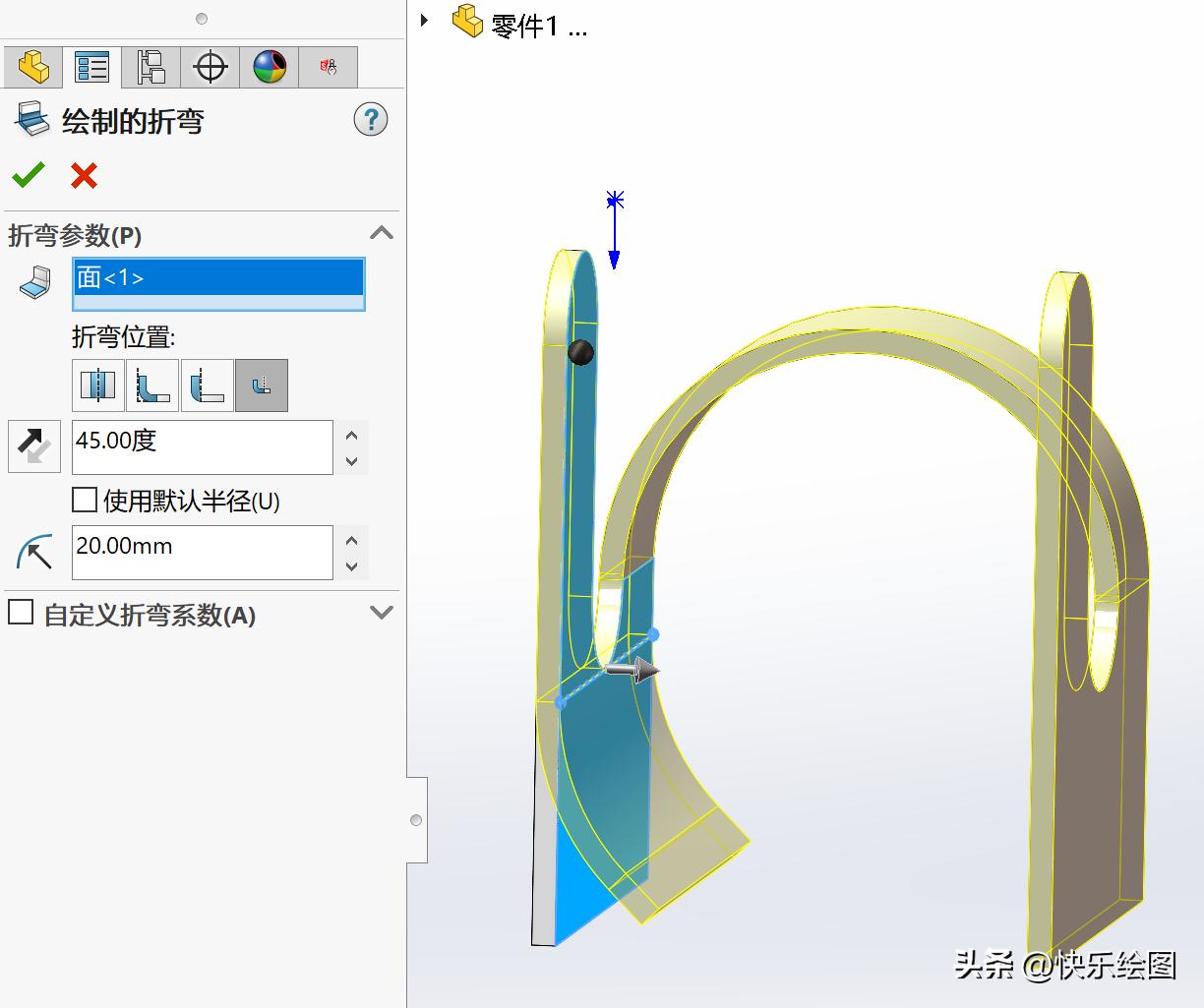Choose Material Inside bend position
Viewport: 1204px width, 1008px height.
(152, 385)
